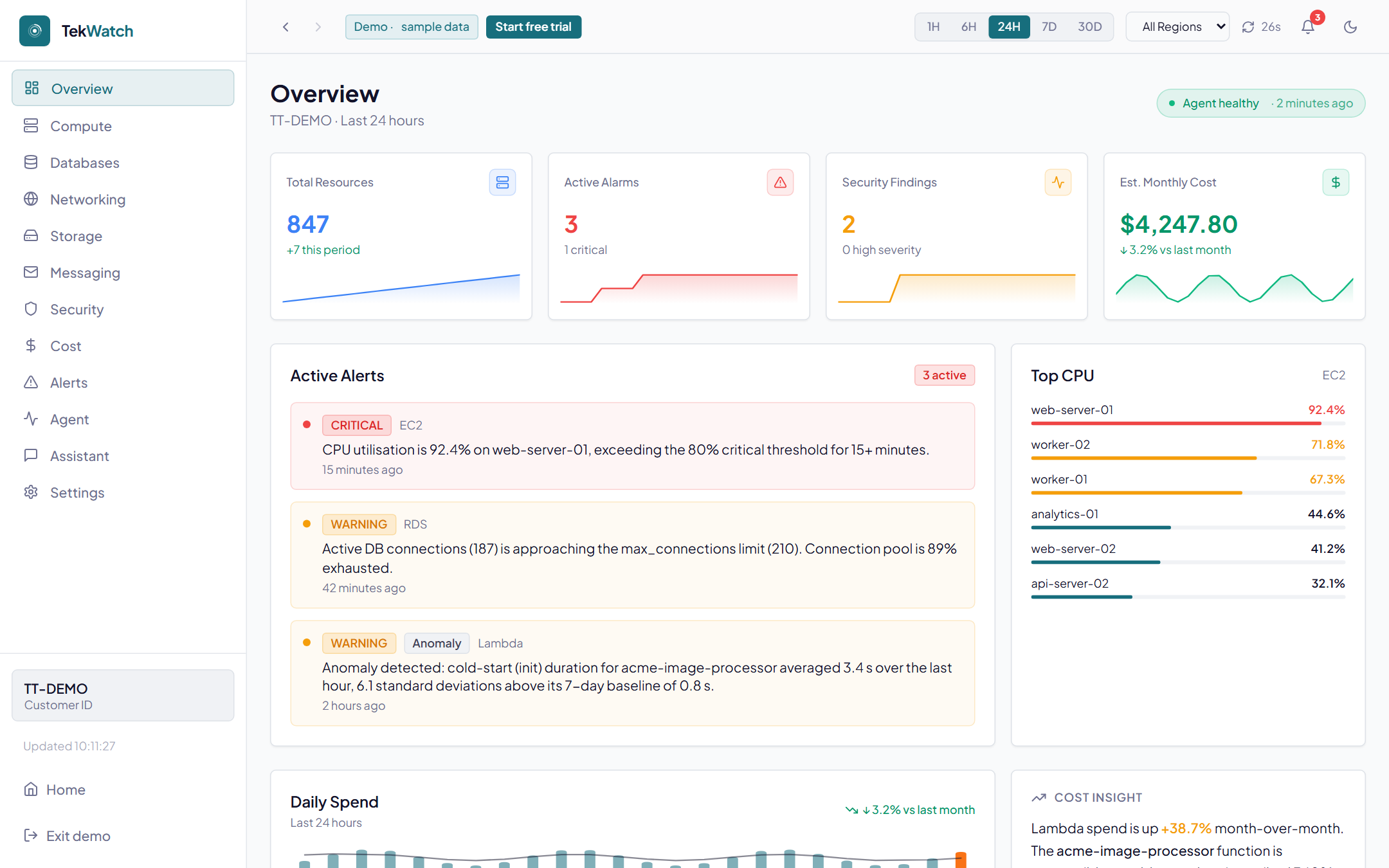Click worker-02 CPU usage bar
Screen dimensions: 1389x868
[x=1188, y=458]
